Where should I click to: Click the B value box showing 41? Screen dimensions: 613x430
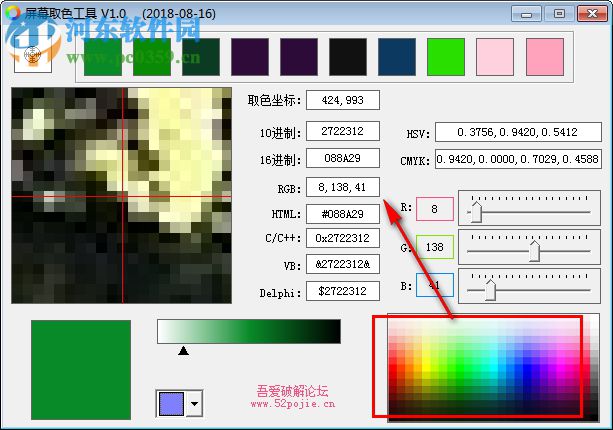tap(435, 285)
